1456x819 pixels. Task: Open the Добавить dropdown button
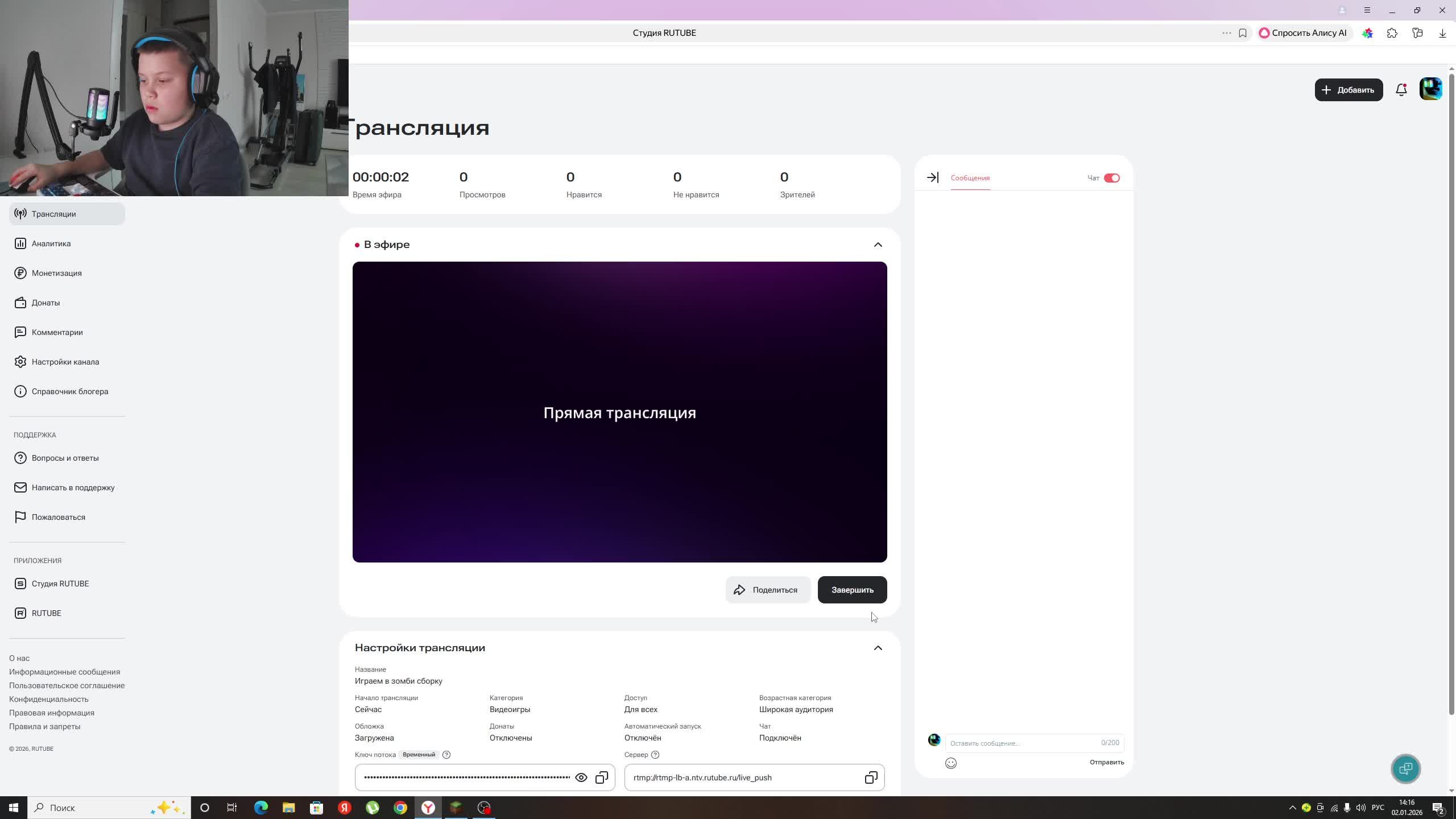click(1349, 90)
